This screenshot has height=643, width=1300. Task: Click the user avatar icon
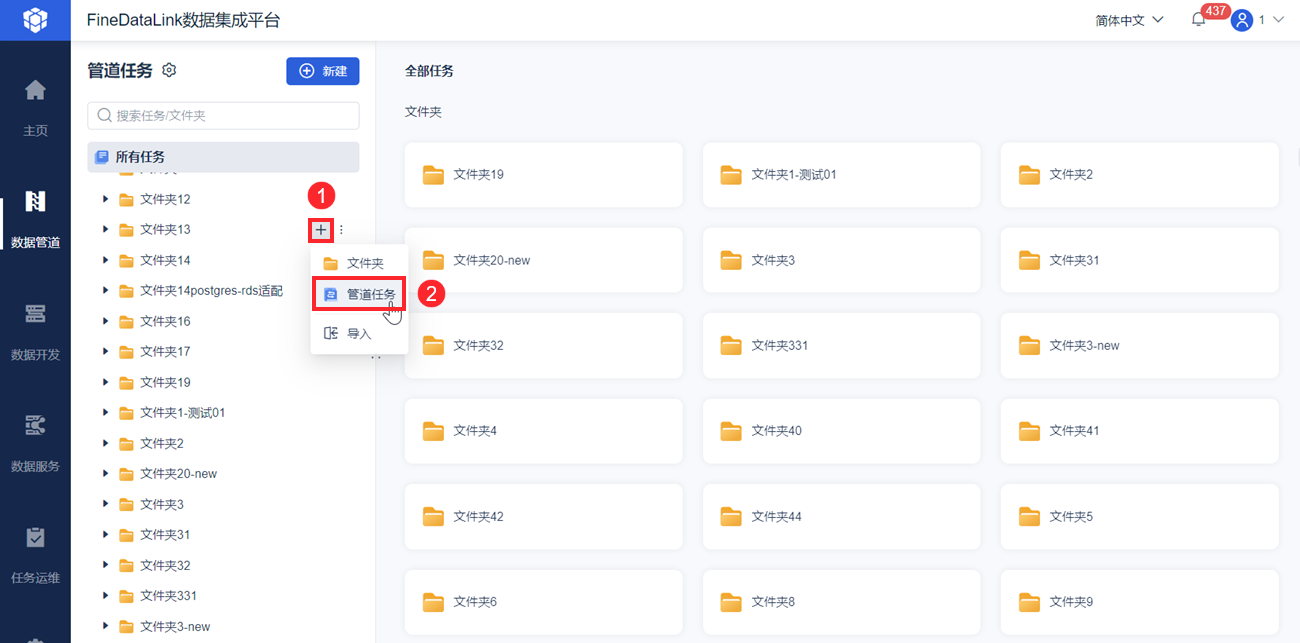pos(1242,20)
